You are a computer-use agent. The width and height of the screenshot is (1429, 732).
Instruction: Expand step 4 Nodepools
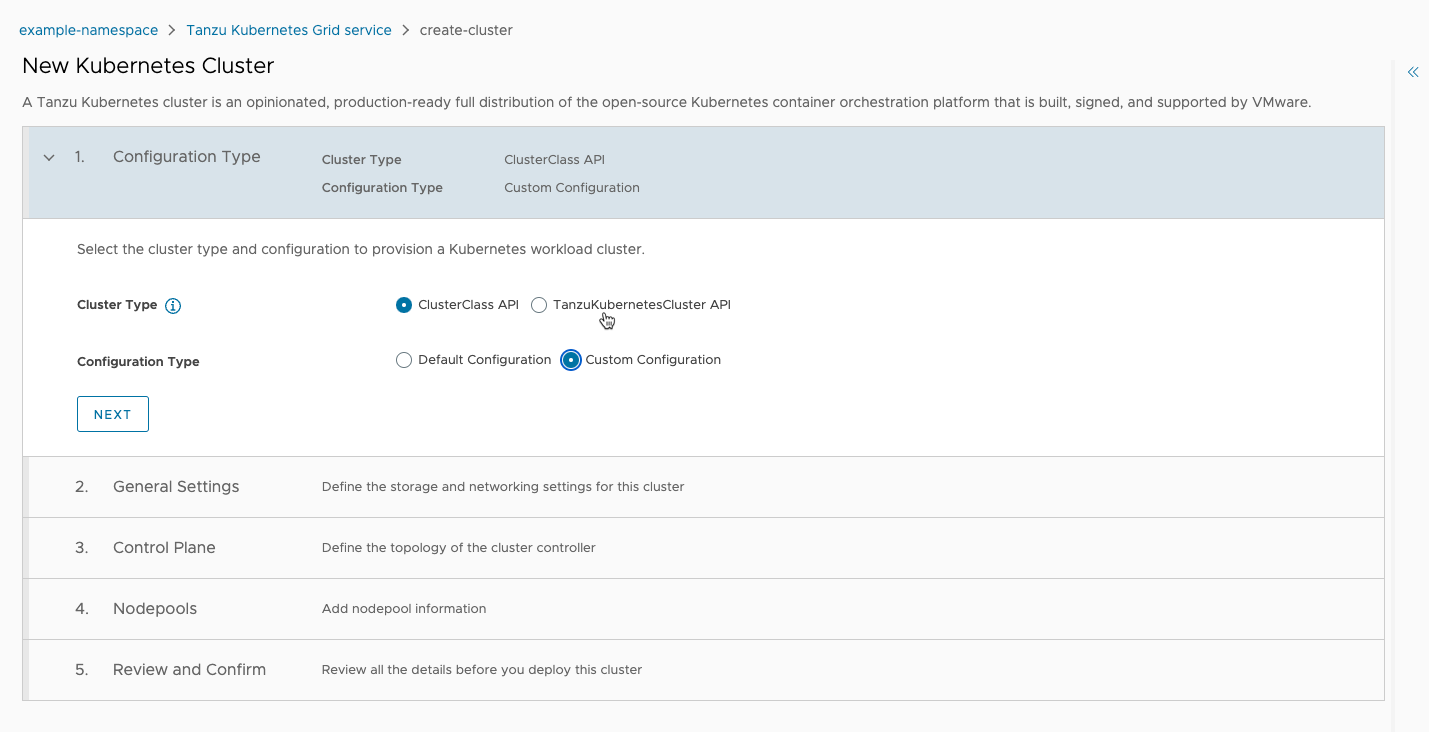[x=704, y=609]
